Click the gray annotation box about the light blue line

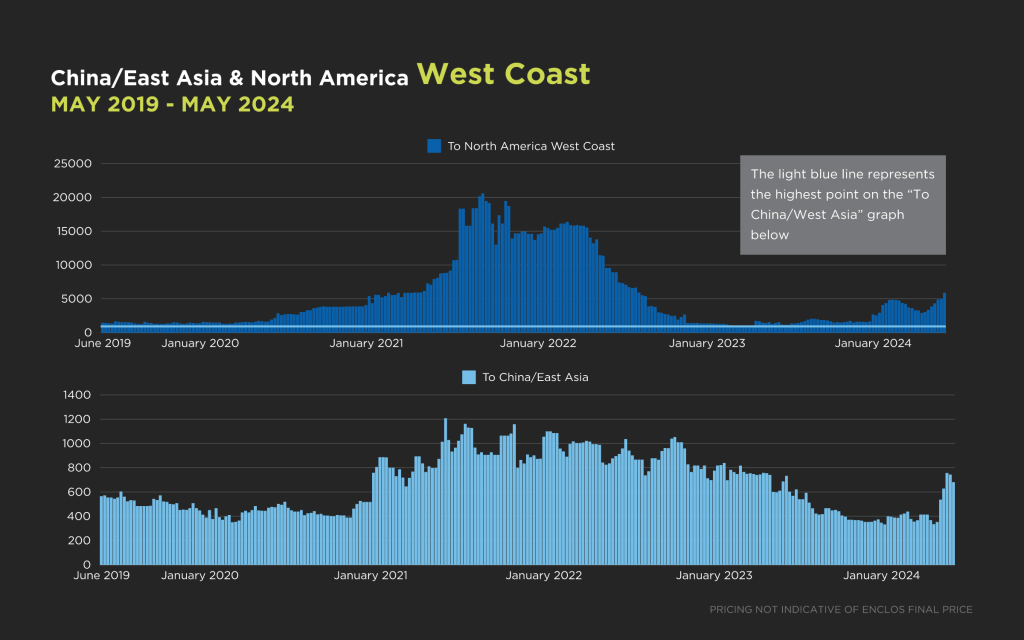coord(842,204)
